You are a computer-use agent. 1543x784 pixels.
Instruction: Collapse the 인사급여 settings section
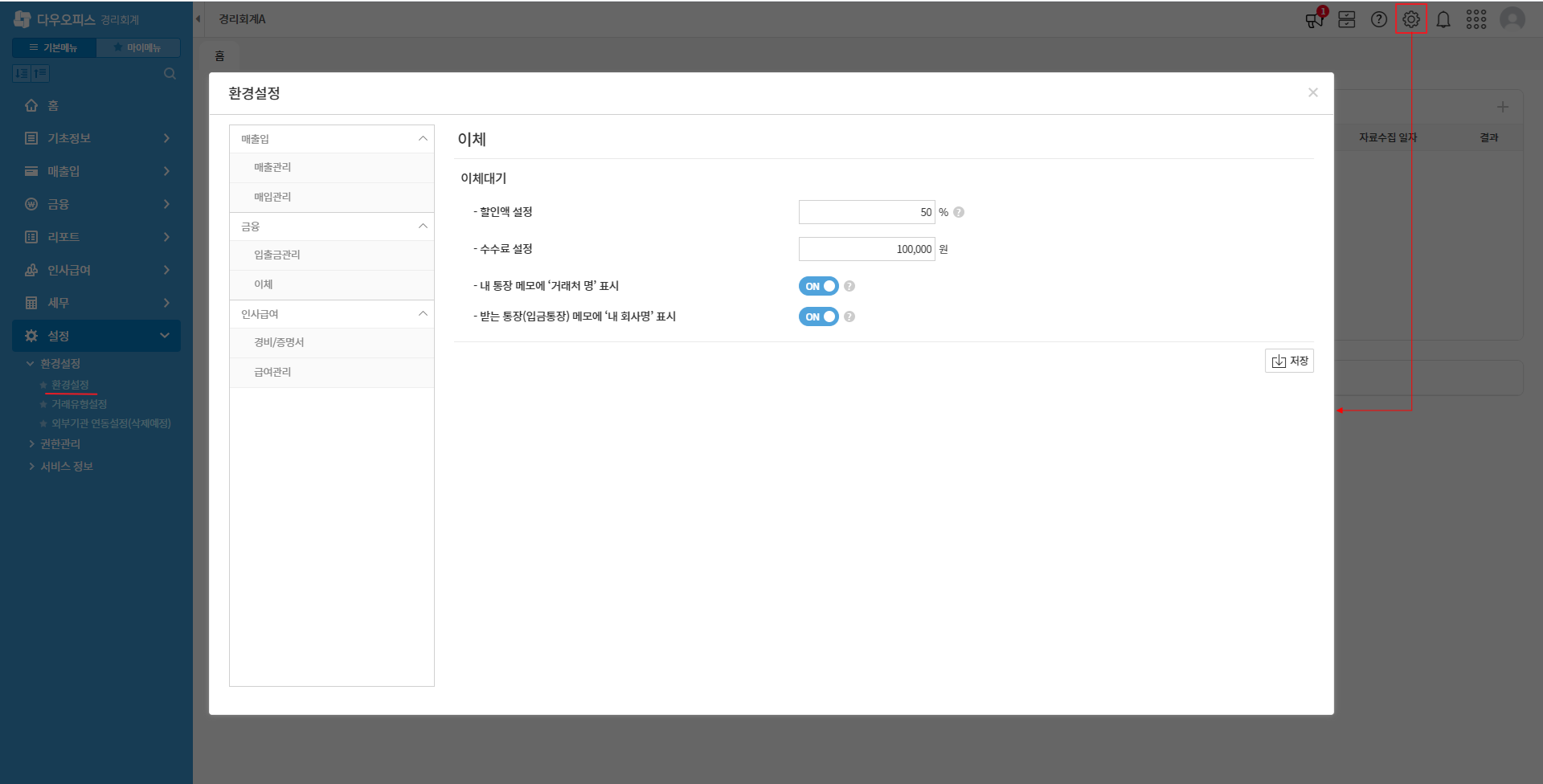[423, 314]
